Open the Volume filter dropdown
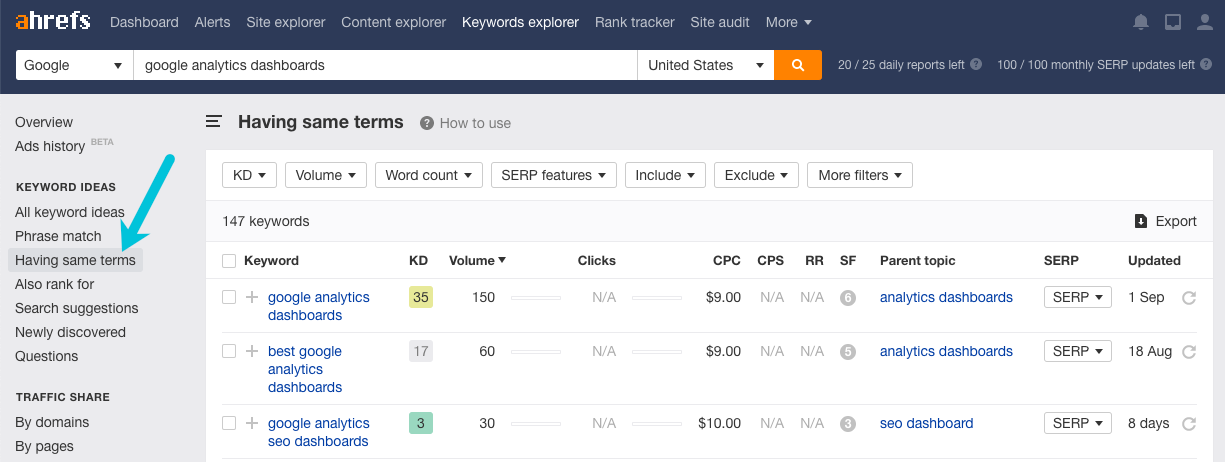This screenshot has width=1225, height=462. 326,175
